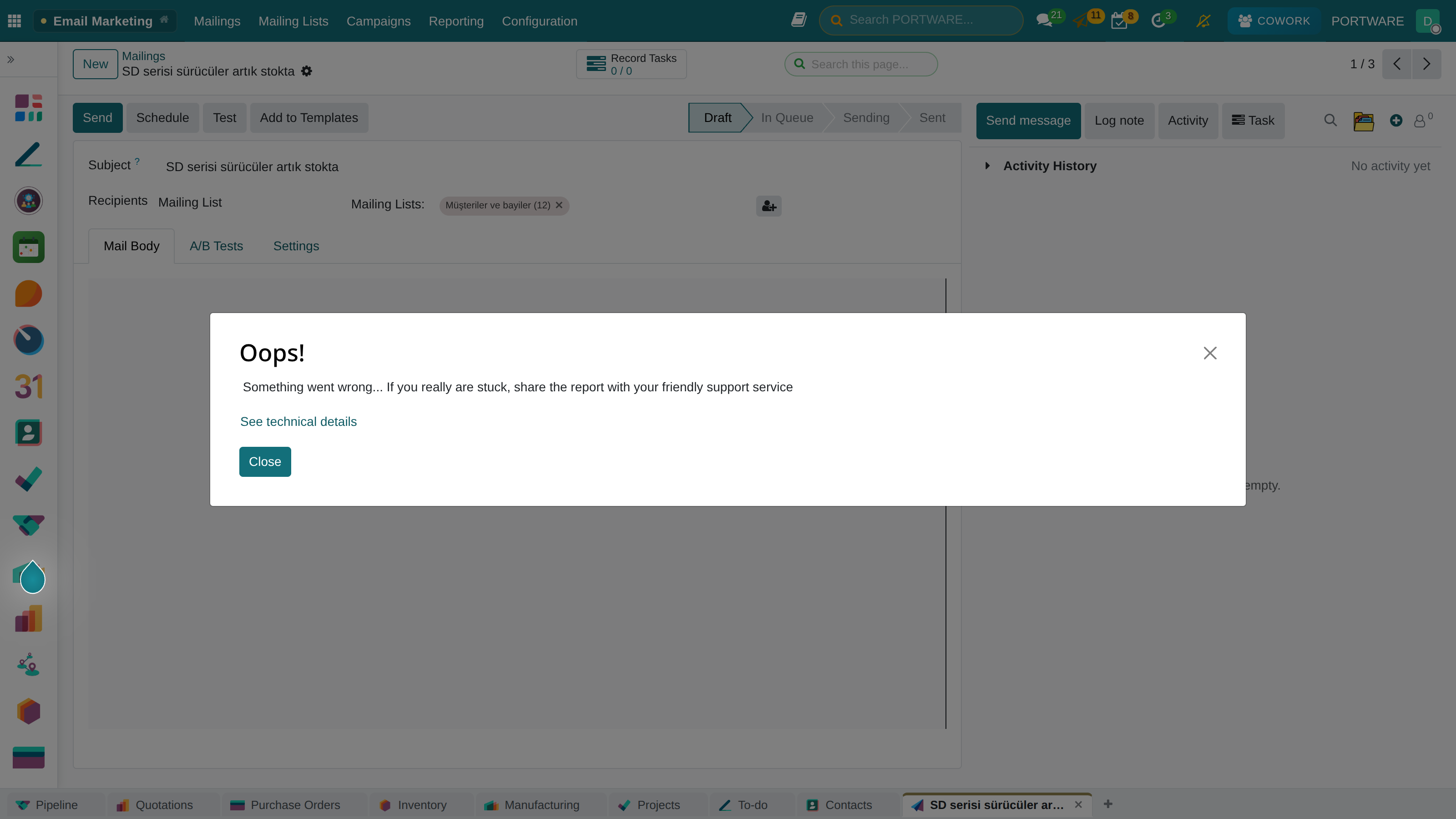
Task: Open the discuss messages icon with badge 21
Action: pyautogui.click(x=1045, y=21)
